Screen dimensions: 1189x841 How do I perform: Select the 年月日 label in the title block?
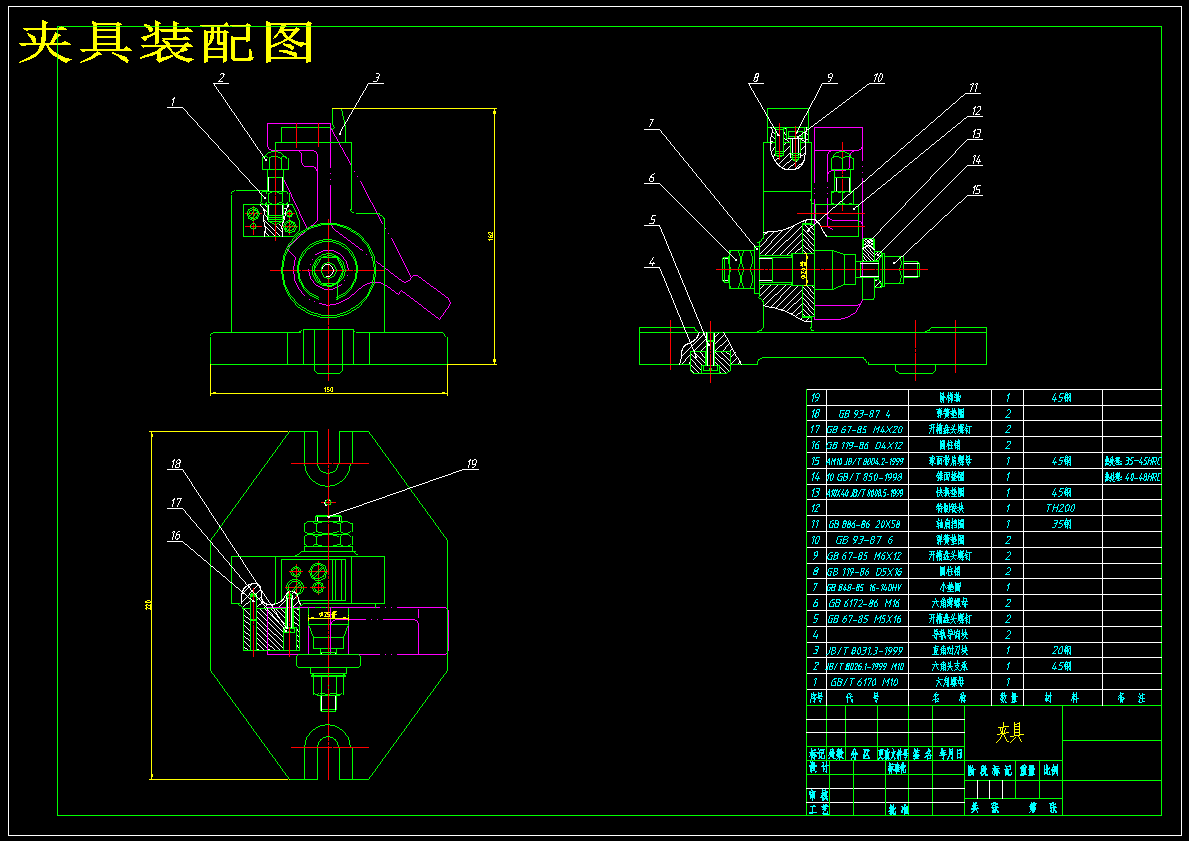pyautogui.click(x=950, y=755)
